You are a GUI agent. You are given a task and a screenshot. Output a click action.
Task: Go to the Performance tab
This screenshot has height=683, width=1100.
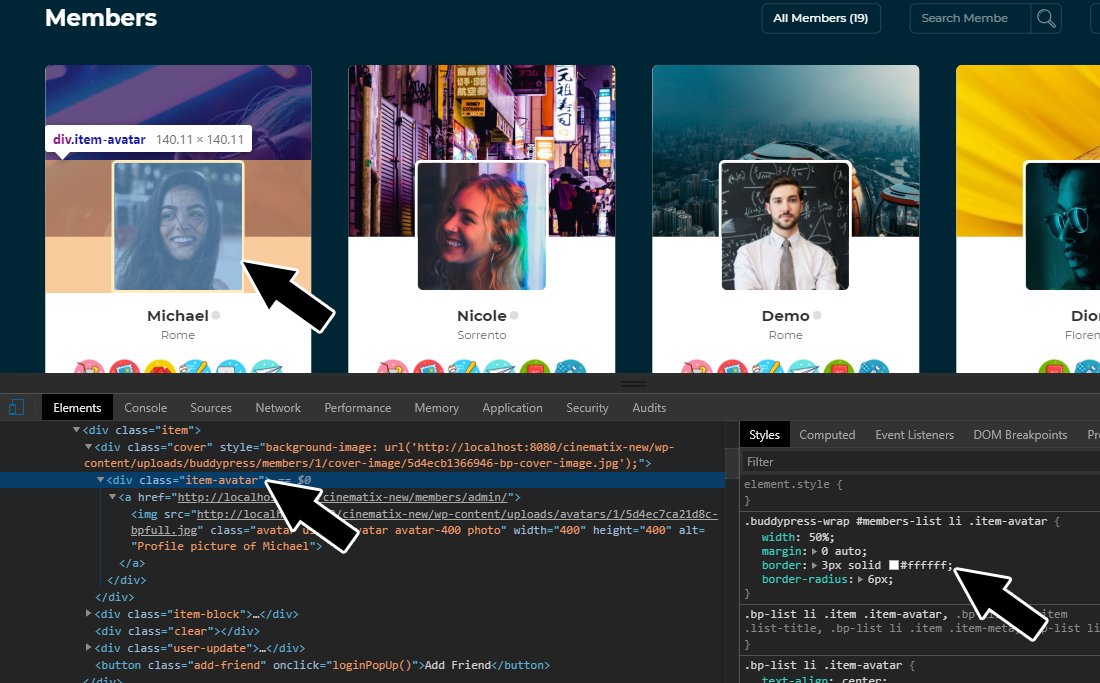[x=357, y=407]
